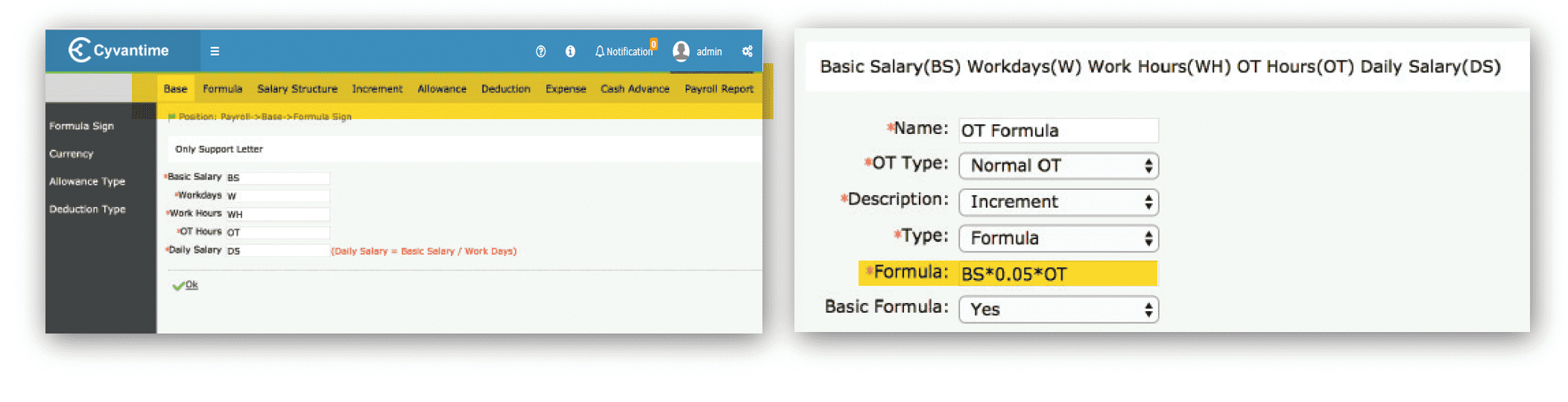
Task: Toggle the hamburger sidebar menu icon
Action: [215, 51]
